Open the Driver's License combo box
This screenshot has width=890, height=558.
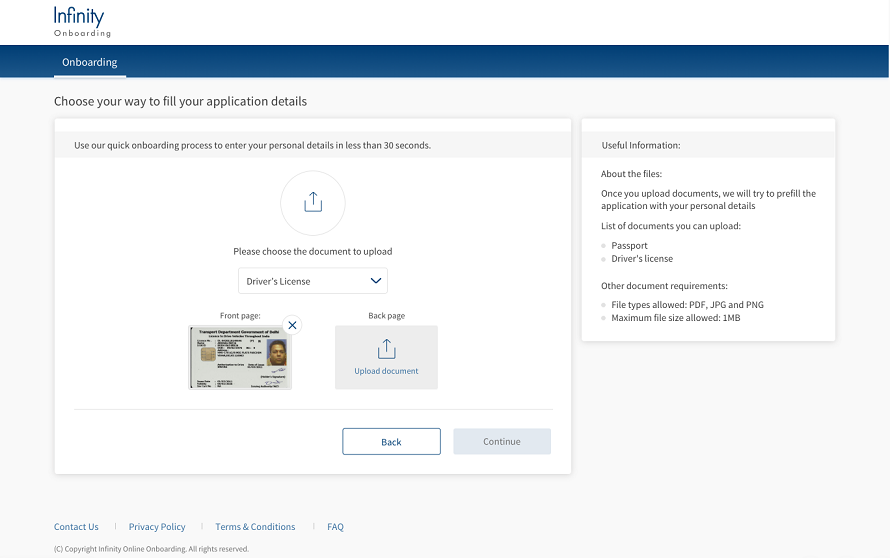tap(312, 281)
